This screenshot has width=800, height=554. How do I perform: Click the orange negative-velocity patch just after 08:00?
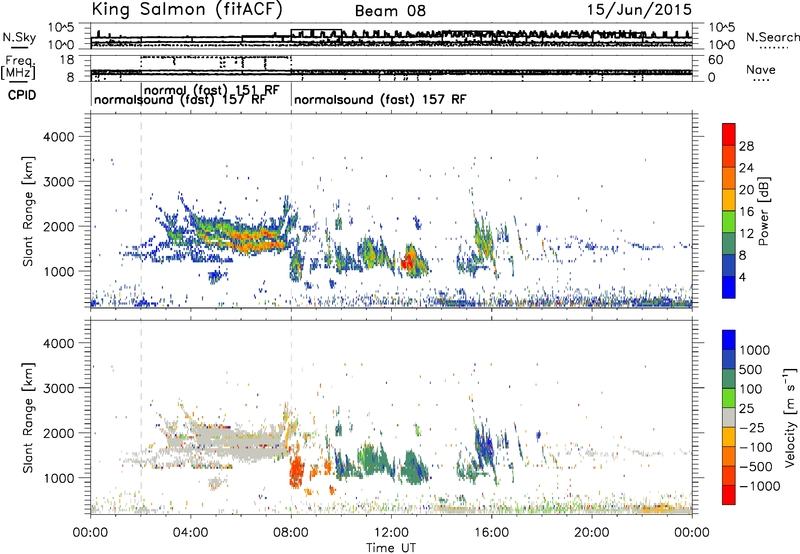coord(296,471)
